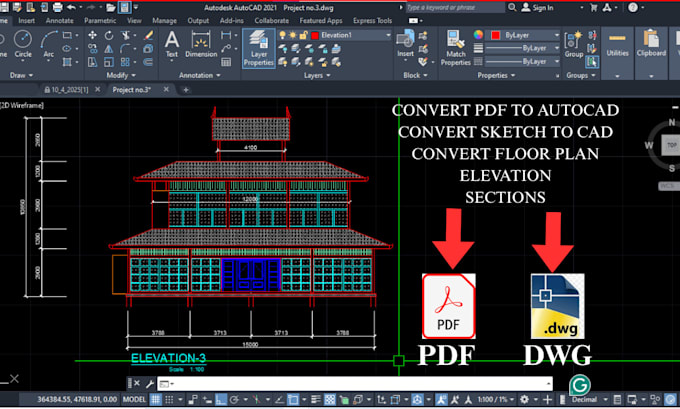The width and height of the screenshot is (680, 409).
Task: Open the Elevation1 layer dropdown
Action: tap(388, 35)
